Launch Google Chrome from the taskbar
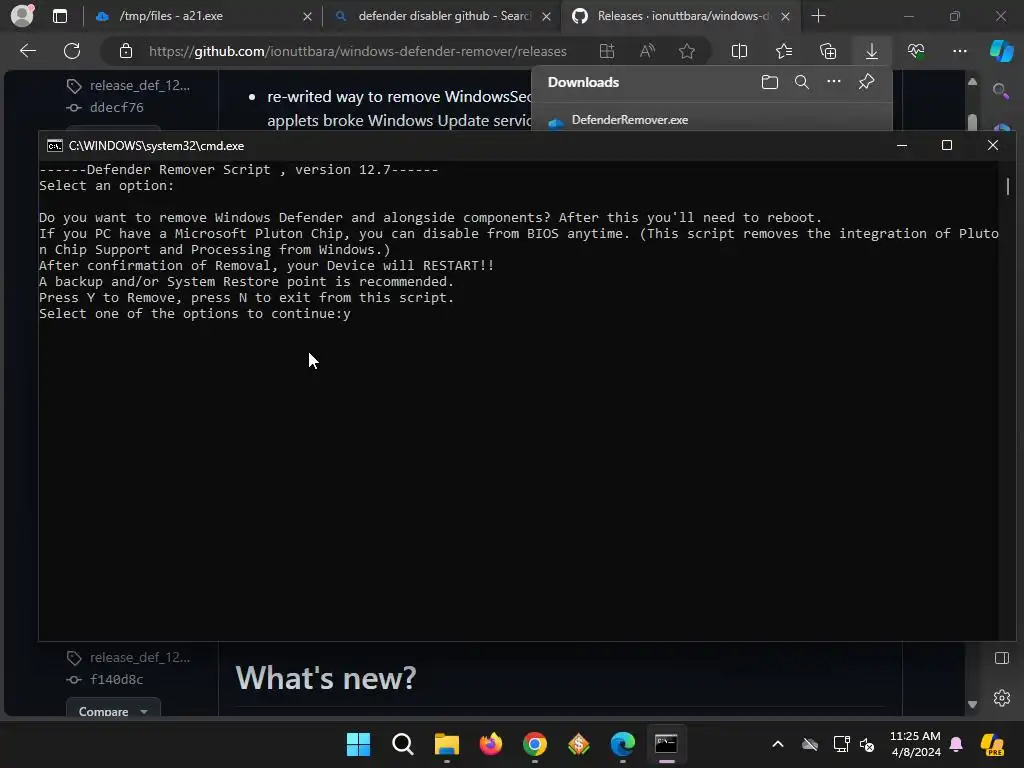The image size is (1024, 768). (x=535, y=744)
